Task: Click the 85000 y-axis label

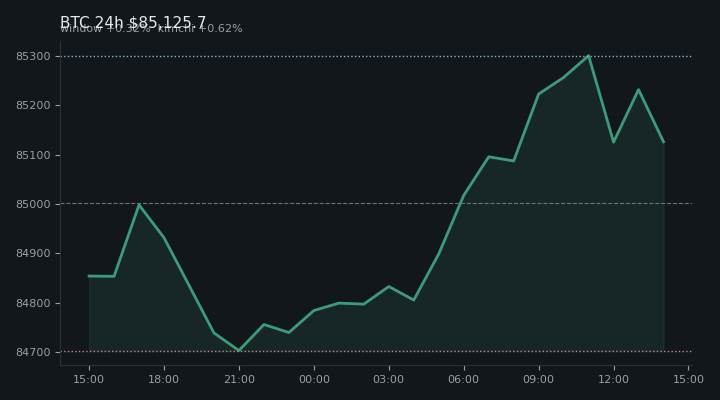Action: click(33, 204)
